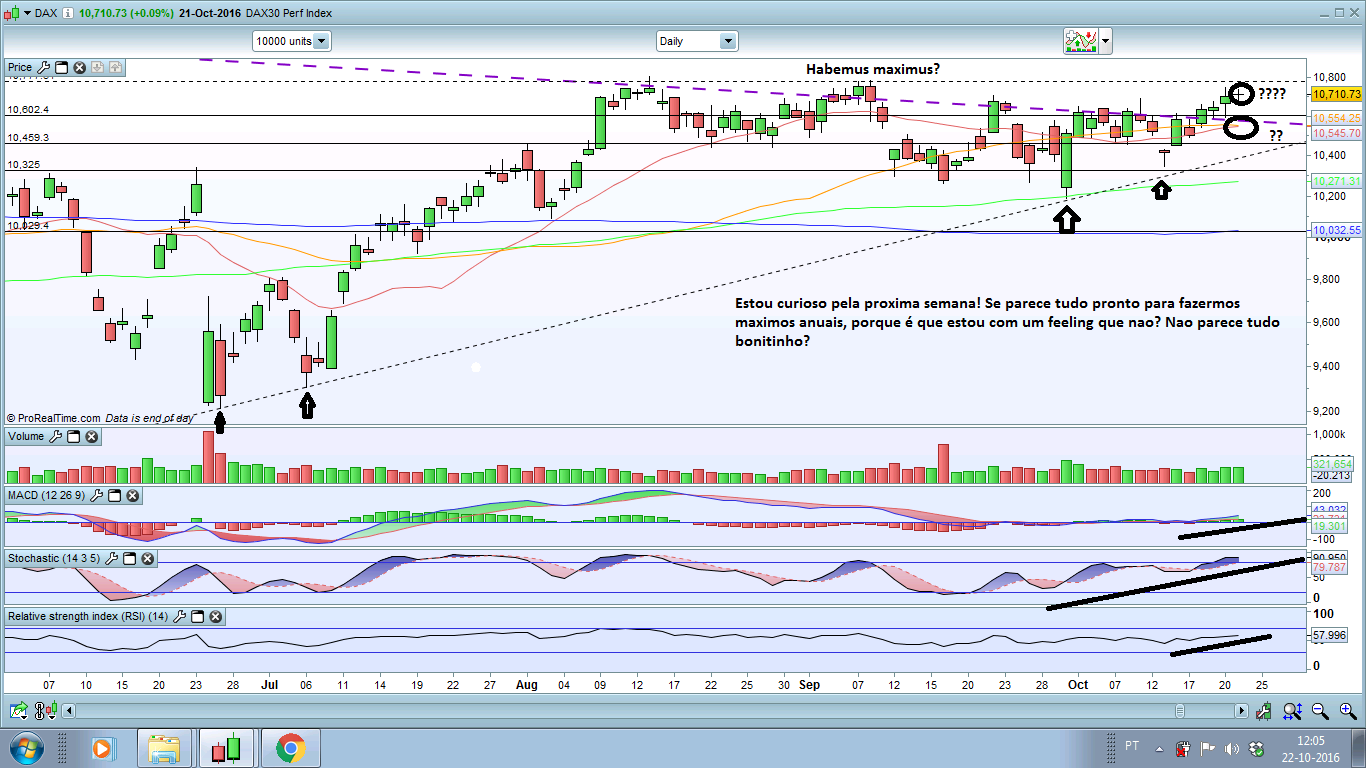Open Windows Explorer from taskbar
1366x768 pixels.
pyautogui.click(x=164, y=748)
